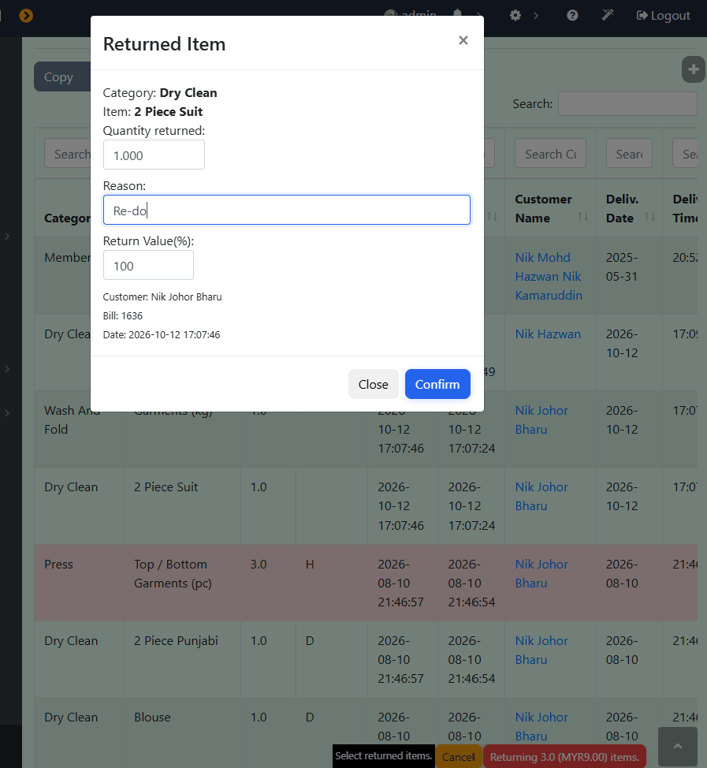Image resolution: width=707 pixels, height=768 pixels.
Task: Click the plus add button
Action: pos(693,70)
